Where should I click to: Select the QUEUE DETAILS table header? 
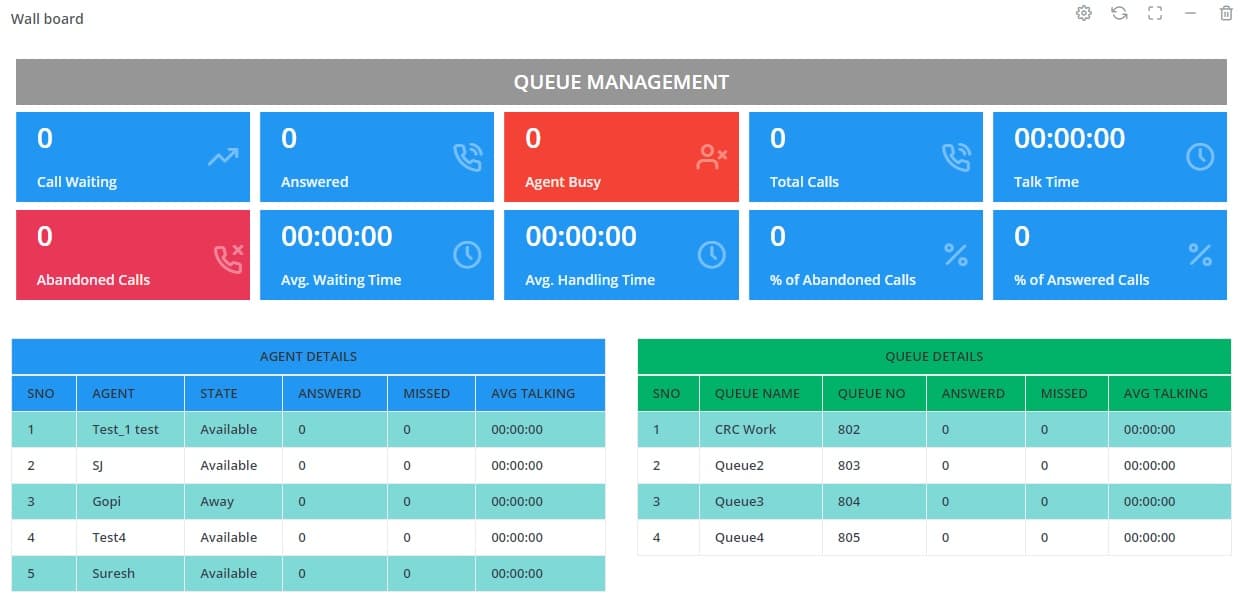pyautogui.click(x=933, y=356)
